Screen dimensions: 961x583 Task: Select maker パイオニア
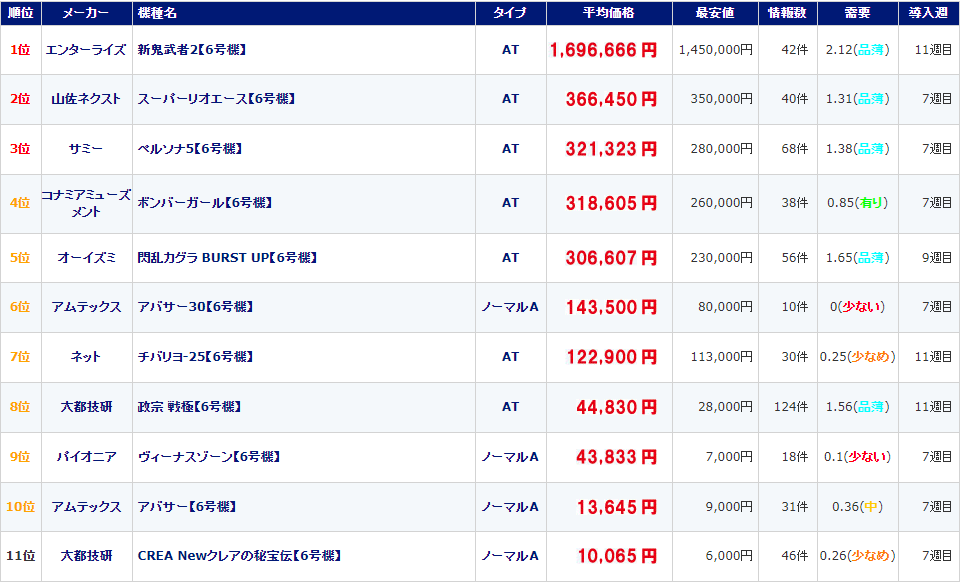pyautogui.click(x=86, y=457)
